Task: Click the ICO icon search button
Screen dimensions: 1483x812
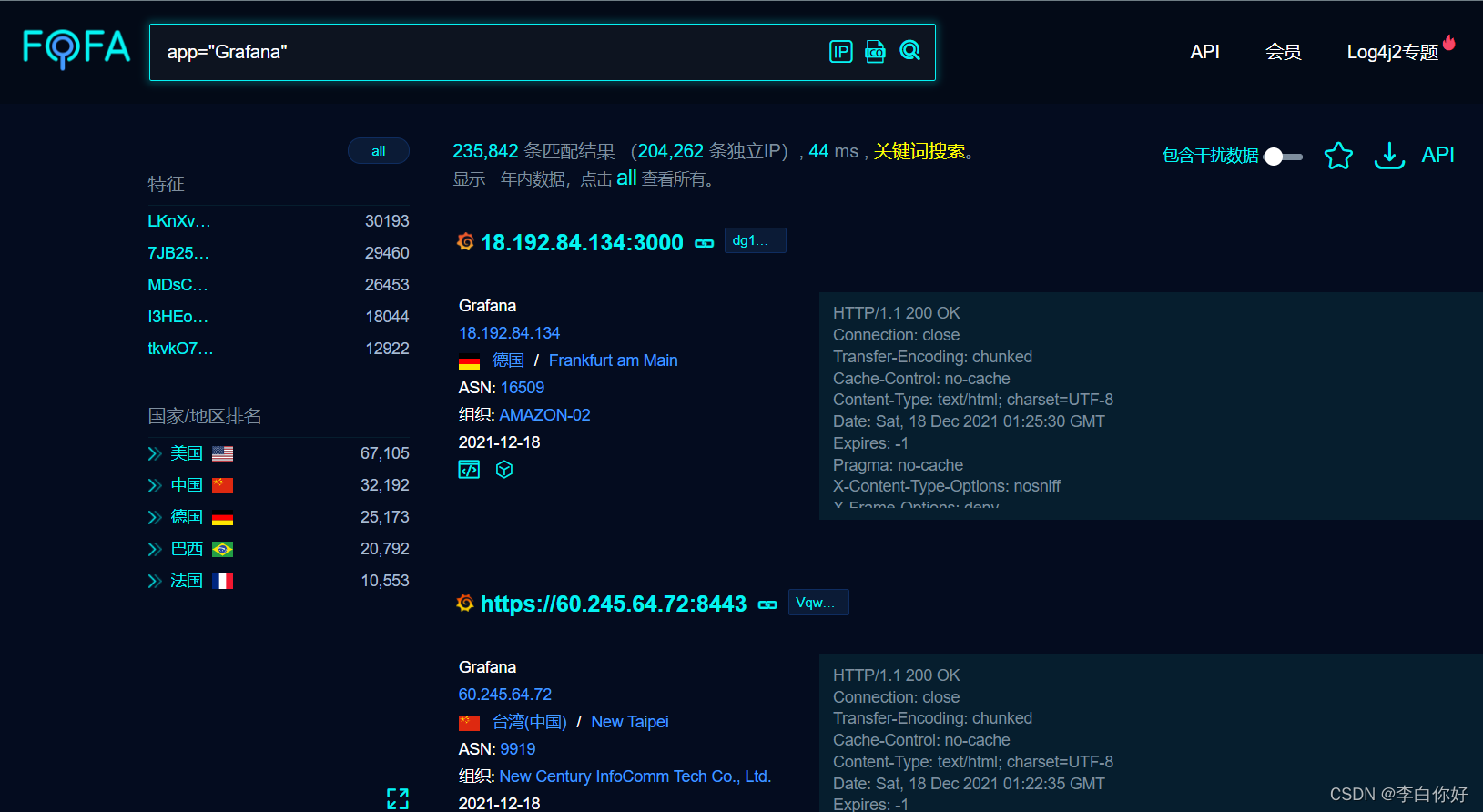Action: [x=875, y=52]
